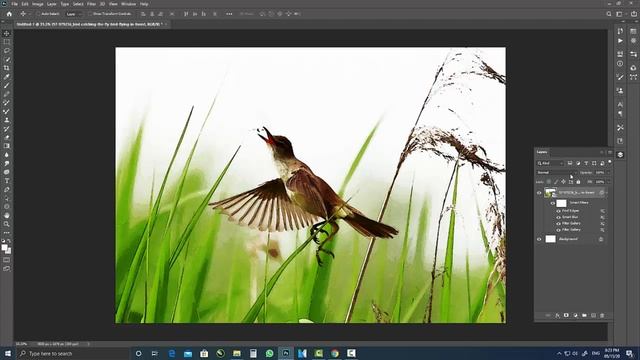
Task: Open the Window menu
Action: 128,4
